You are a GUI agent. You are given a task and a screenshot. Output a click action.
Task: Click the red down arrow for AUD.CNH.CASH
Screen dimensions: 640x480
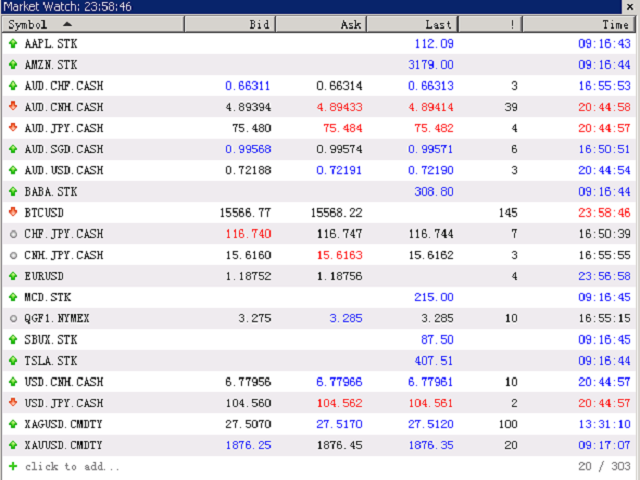pyautogui.click(x=13, y=107)
